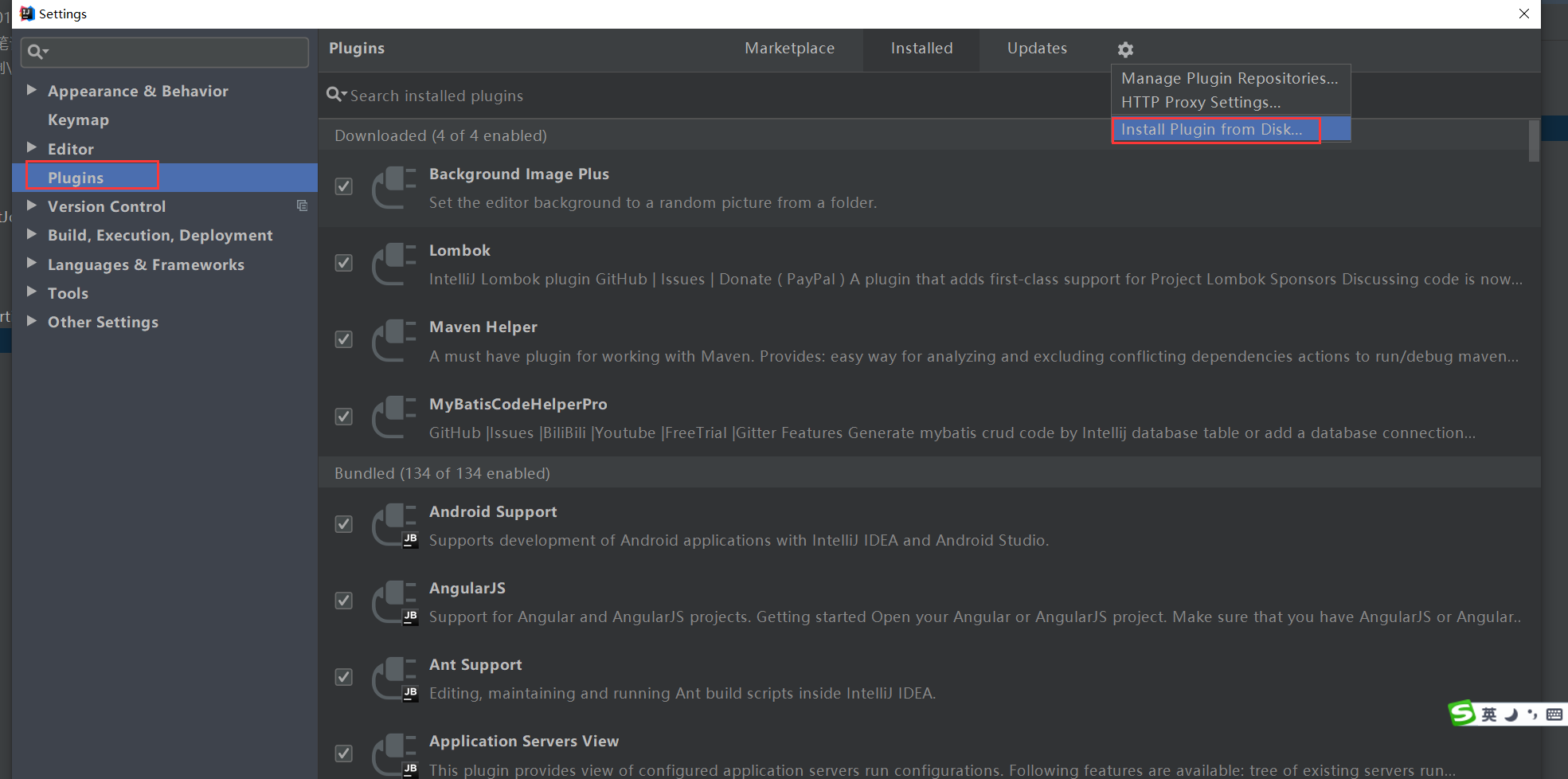Image resolution: width=1568 pixels, height=779 pixels.
Task: Expand the Appearance & Behavior tree arrow
Action: tap(32, 90)
